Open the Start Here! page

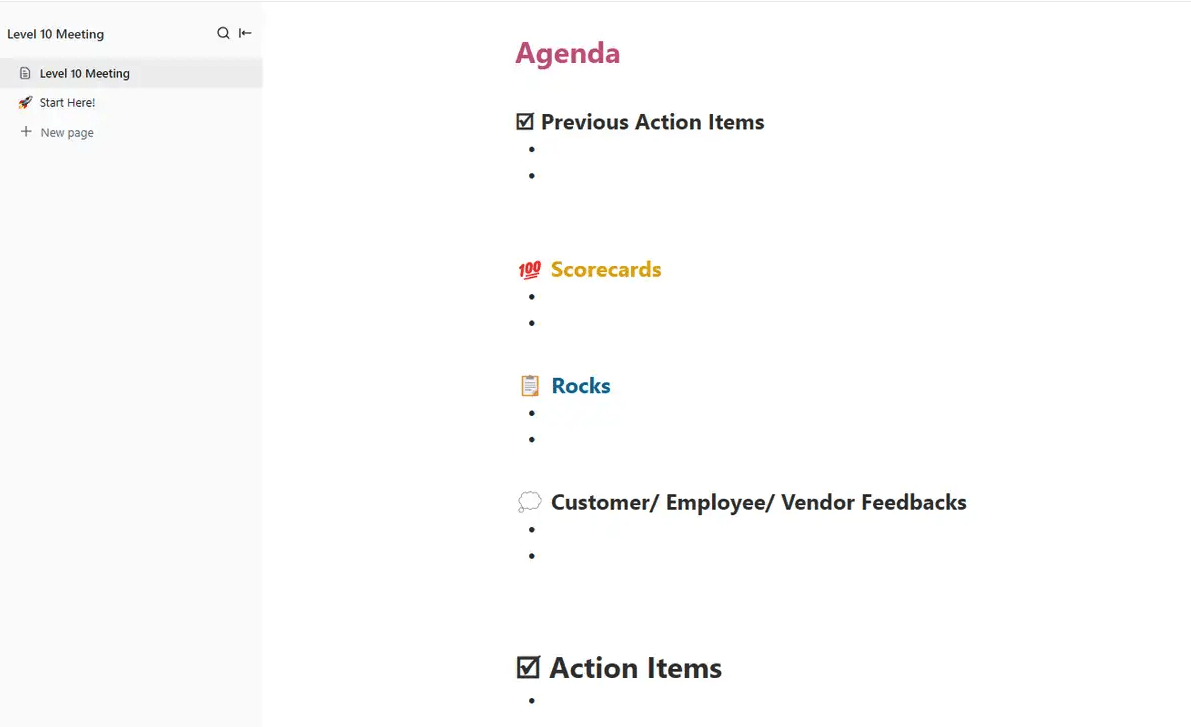click(x=66, y=102)
